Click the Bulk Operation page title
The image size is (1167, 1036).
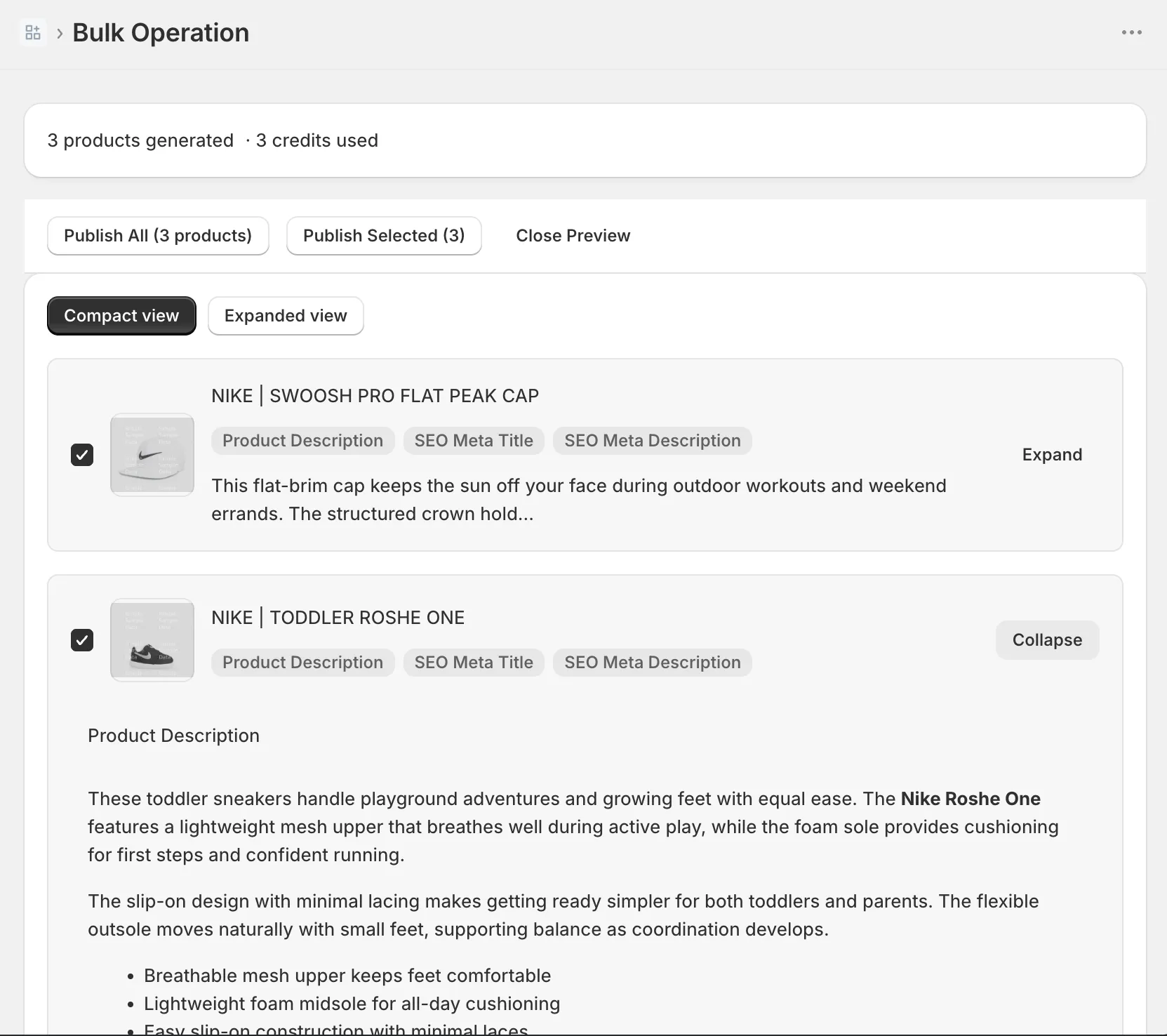tap(161, 33)
